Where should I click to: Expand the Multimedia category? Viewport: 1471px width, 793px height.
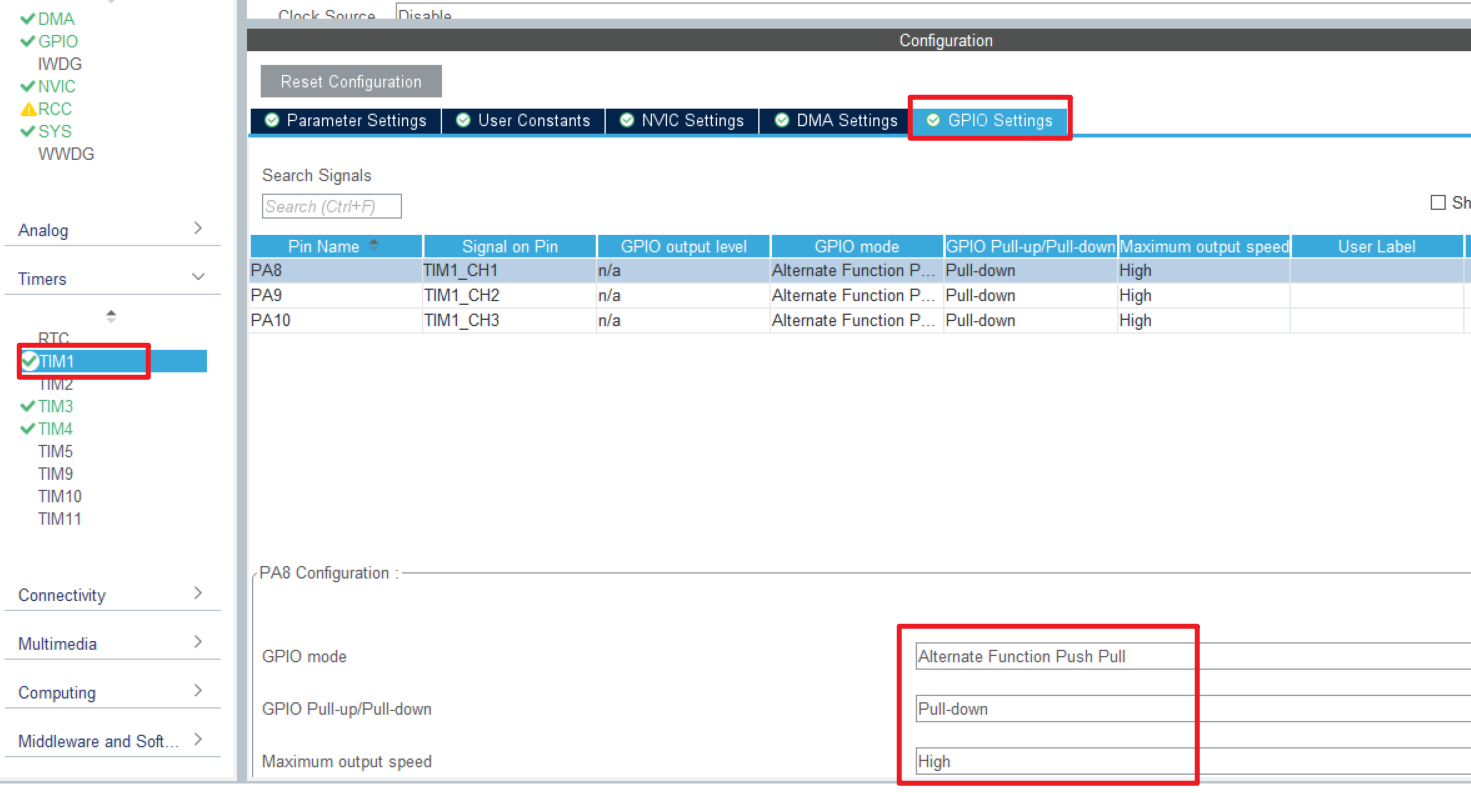tap(112, 644)
